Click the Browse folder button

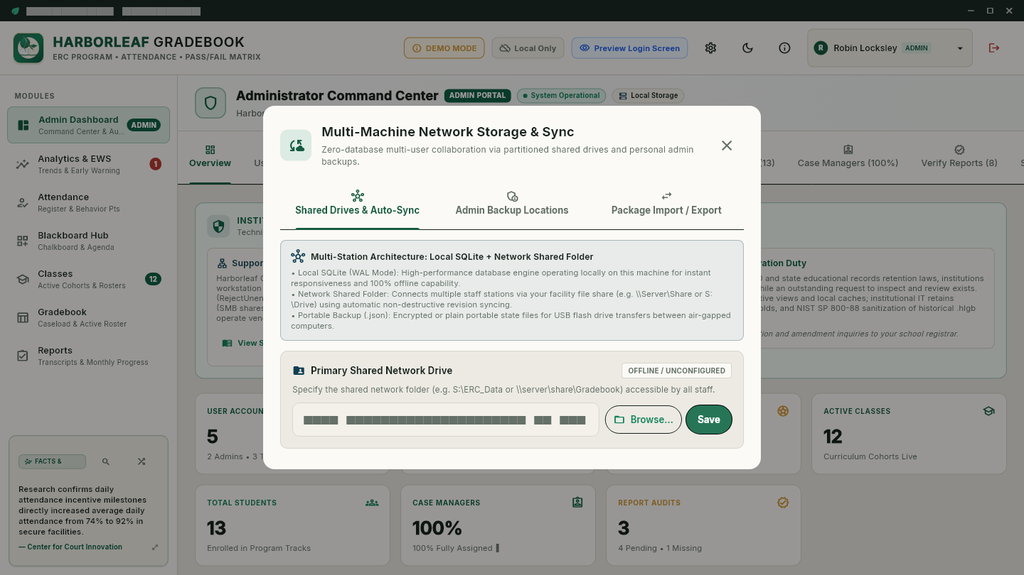pos(643,419)
